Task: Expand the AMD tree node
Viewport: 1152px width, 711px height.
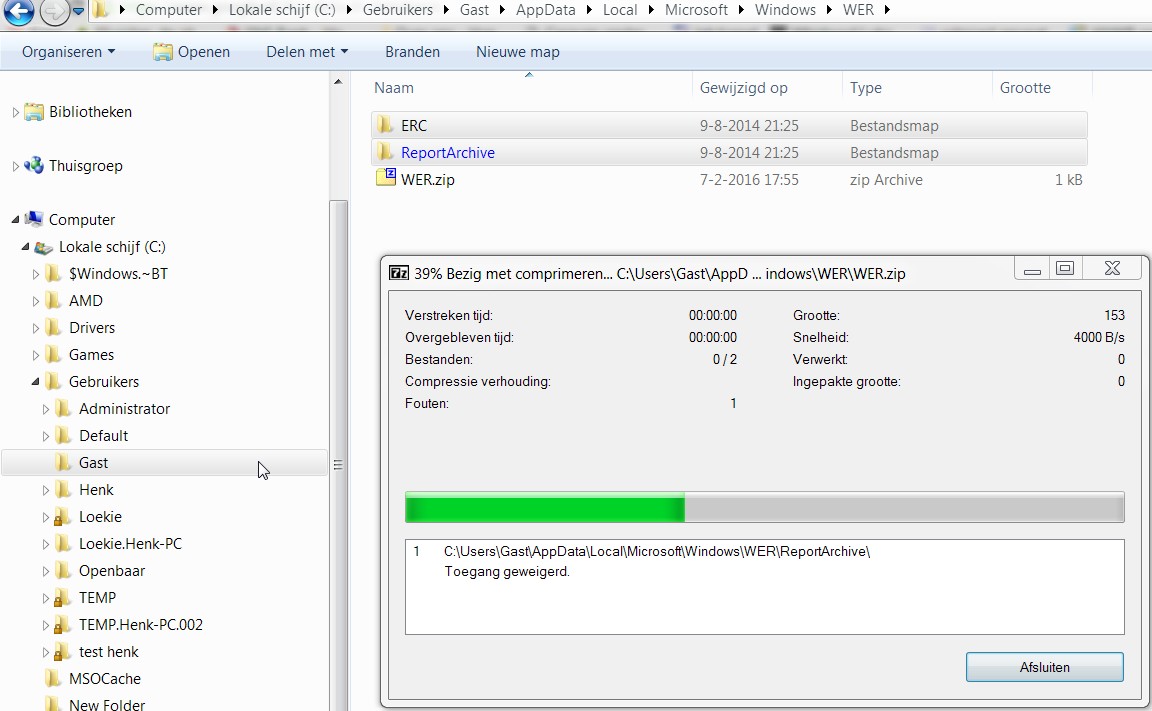Action: [x=36, y=302]
